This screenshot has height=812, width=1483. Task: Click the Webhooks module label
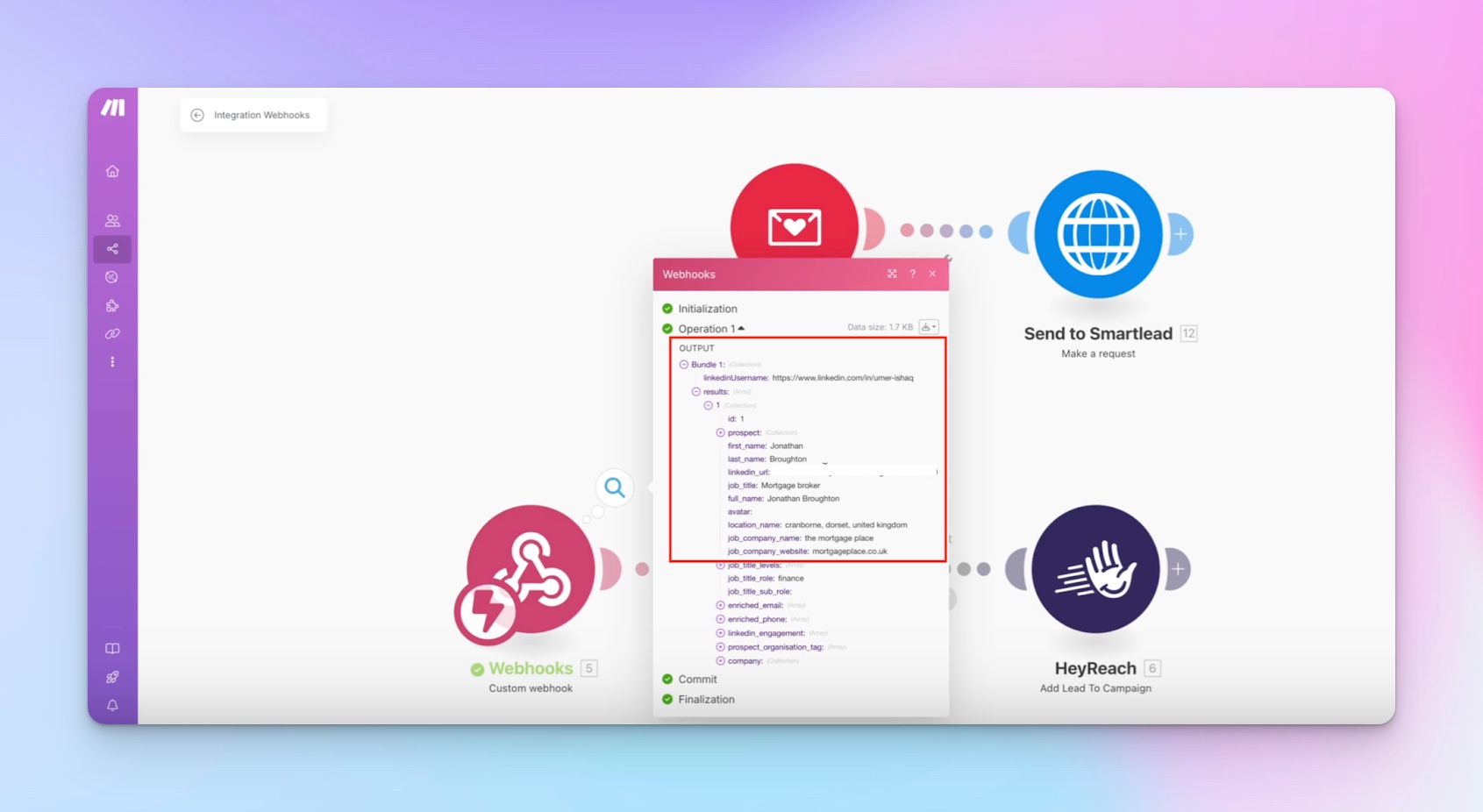[531, 668]
